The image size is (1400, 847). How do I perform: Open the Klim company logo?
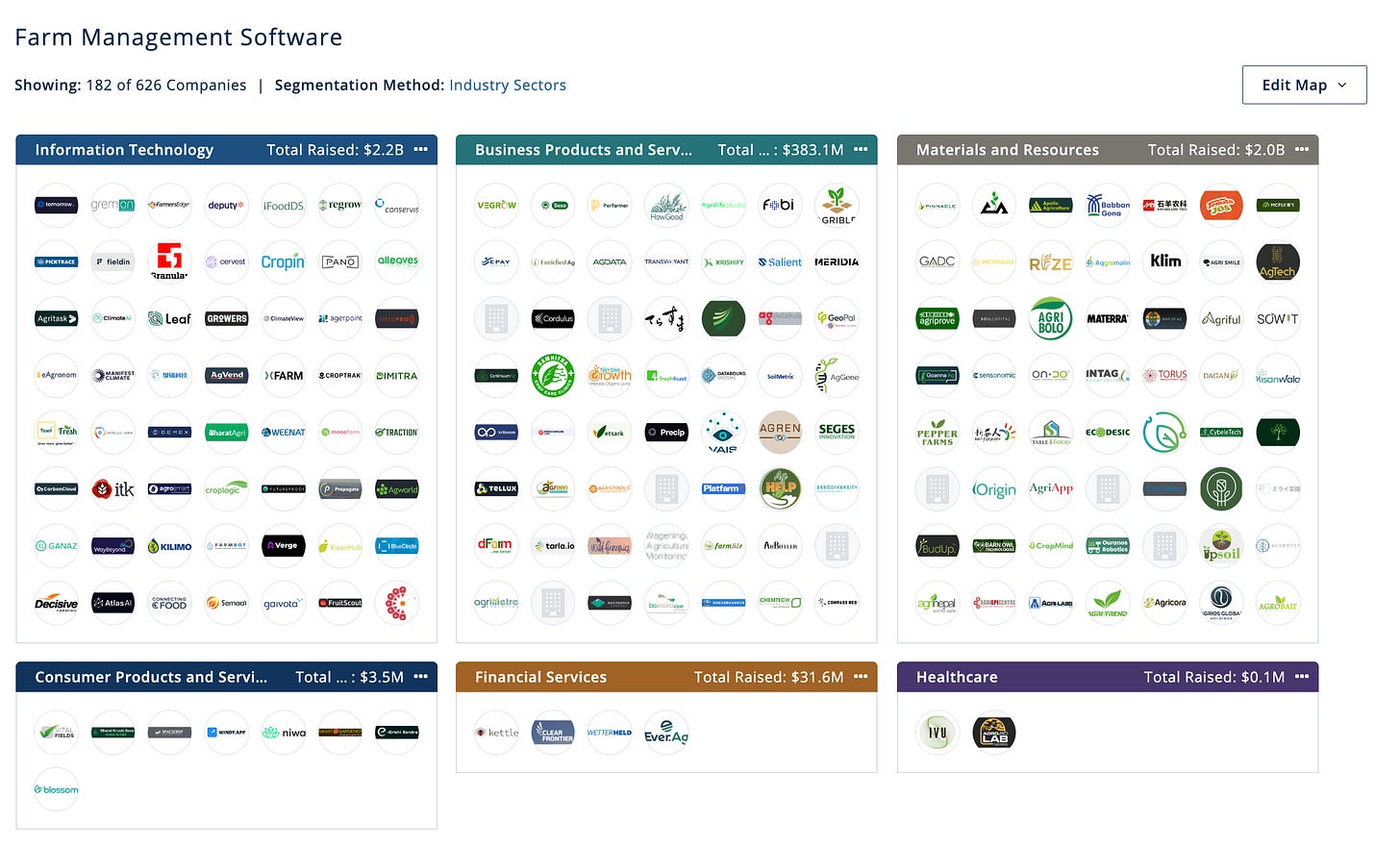tap(1164, 262)
